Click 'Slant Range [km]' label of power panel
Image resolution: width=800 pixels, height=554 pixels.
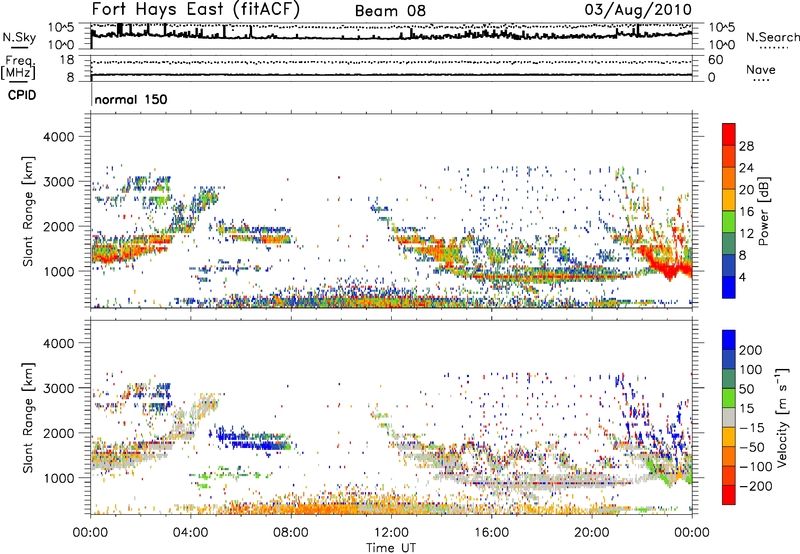point(28,211)
